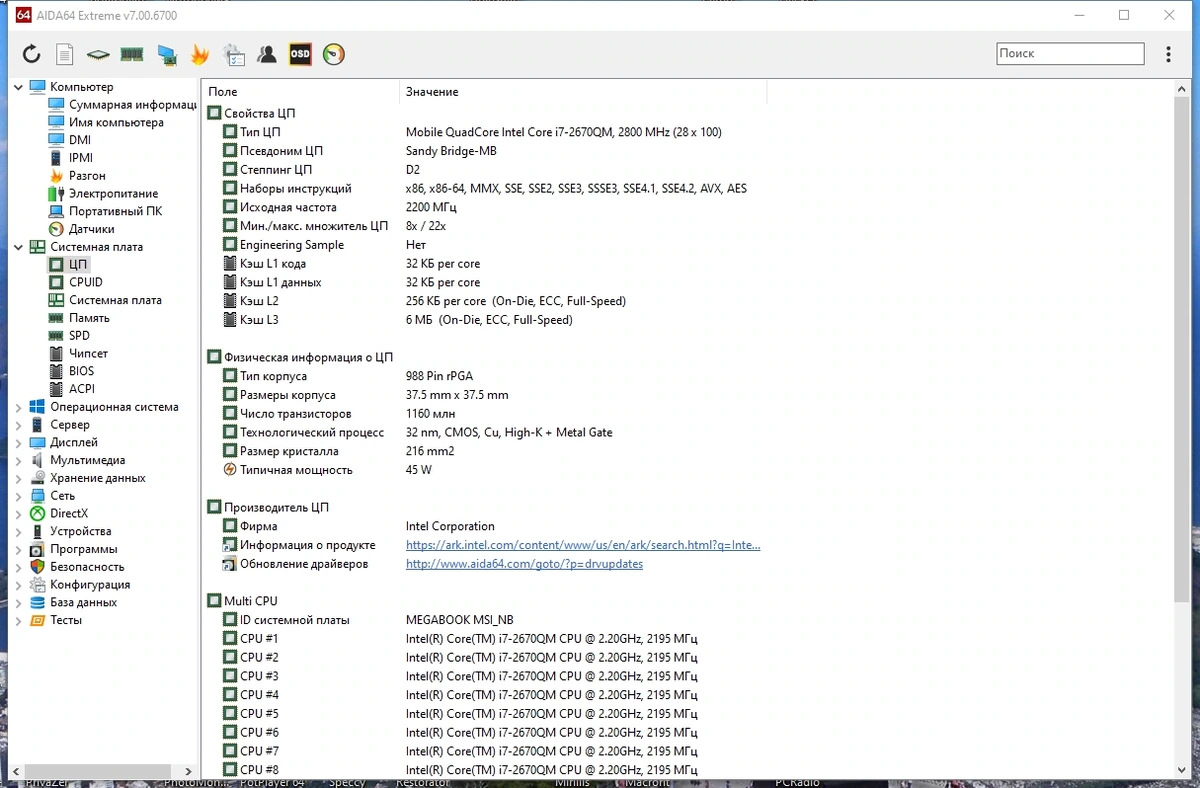
Task: Expand the Тесты tree node
Action: coord(19,620)
